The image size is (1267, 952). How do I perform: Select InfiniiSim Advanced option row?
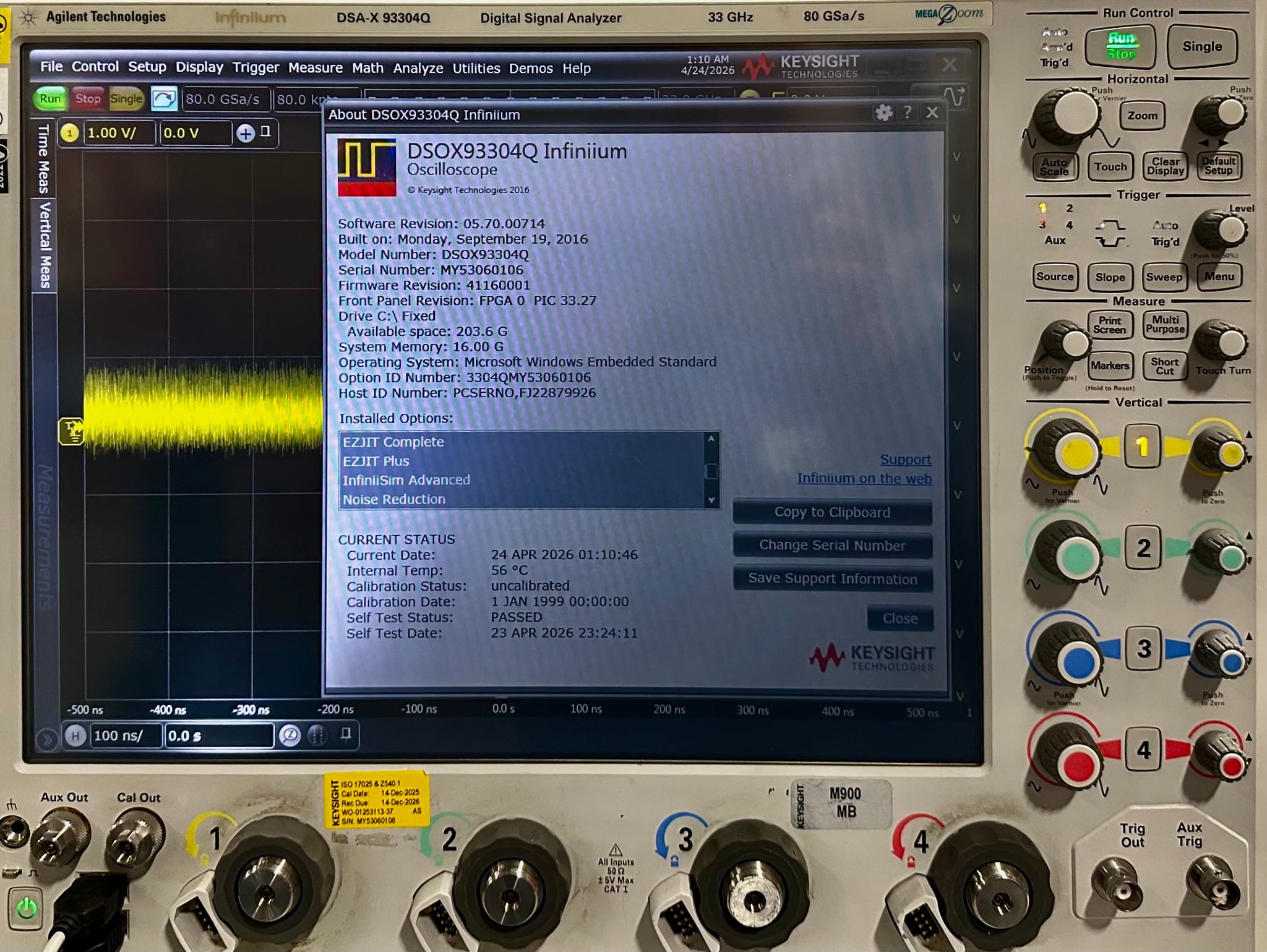522,480
